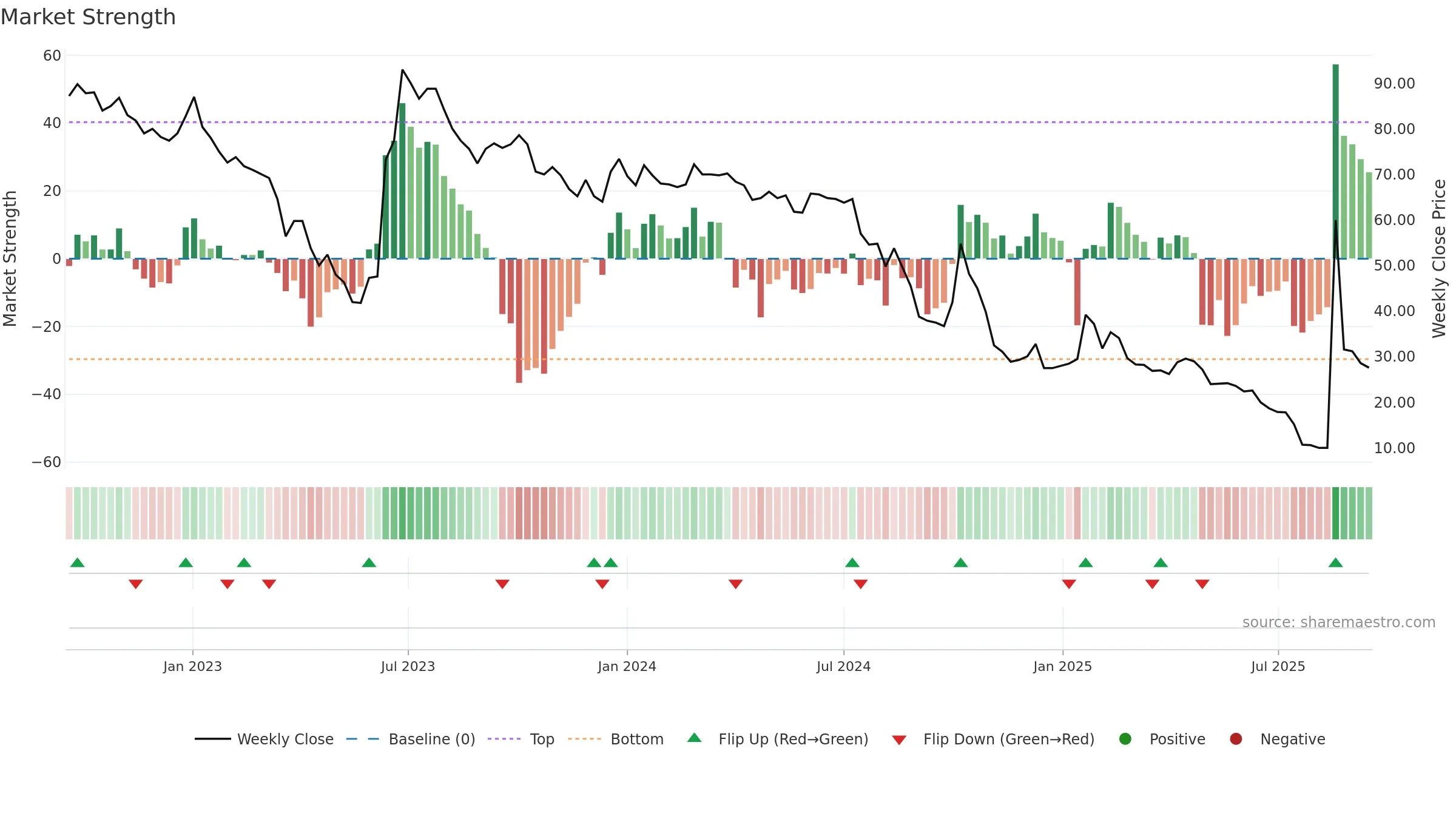
Task: Click the deepest red strength bar near October 2023
Action: (x=519, y=321)
